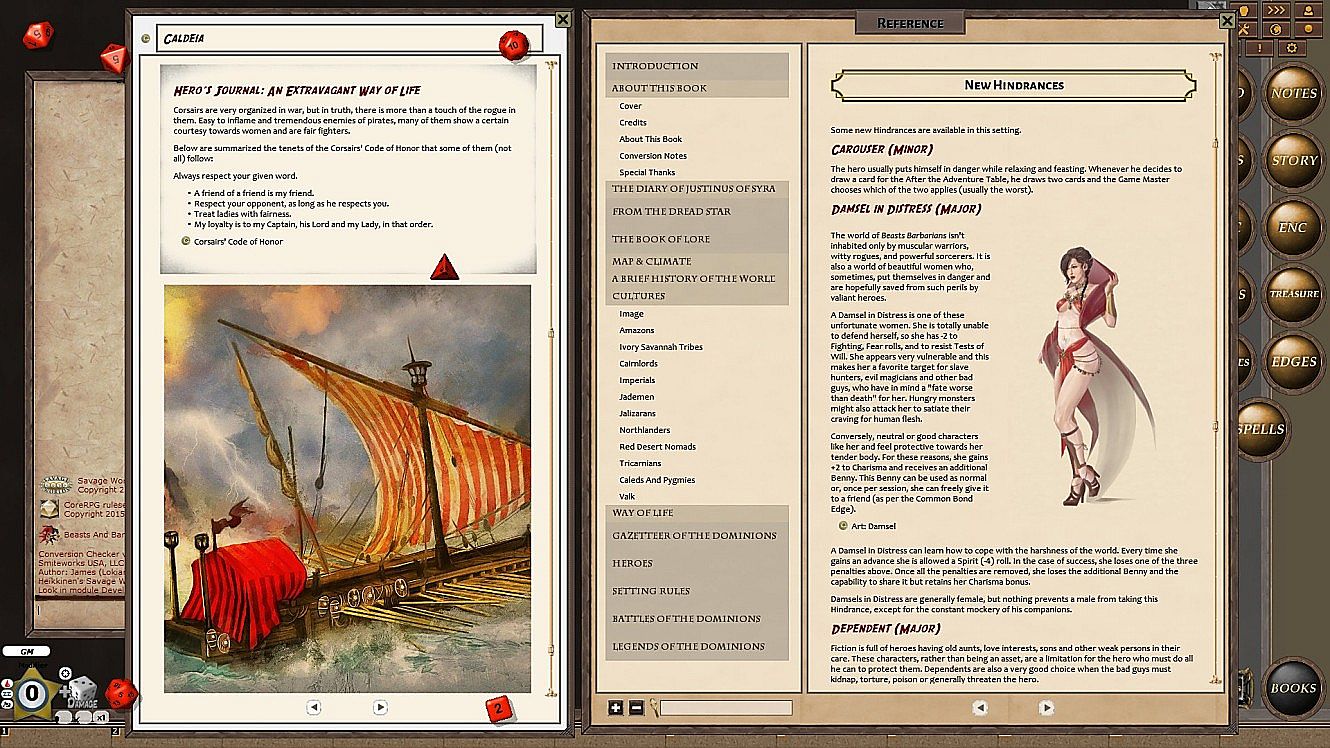Screen dimensions: 1330x748
Task: Open the Caleds And Pygmies entry
Action: click(657, 480)
